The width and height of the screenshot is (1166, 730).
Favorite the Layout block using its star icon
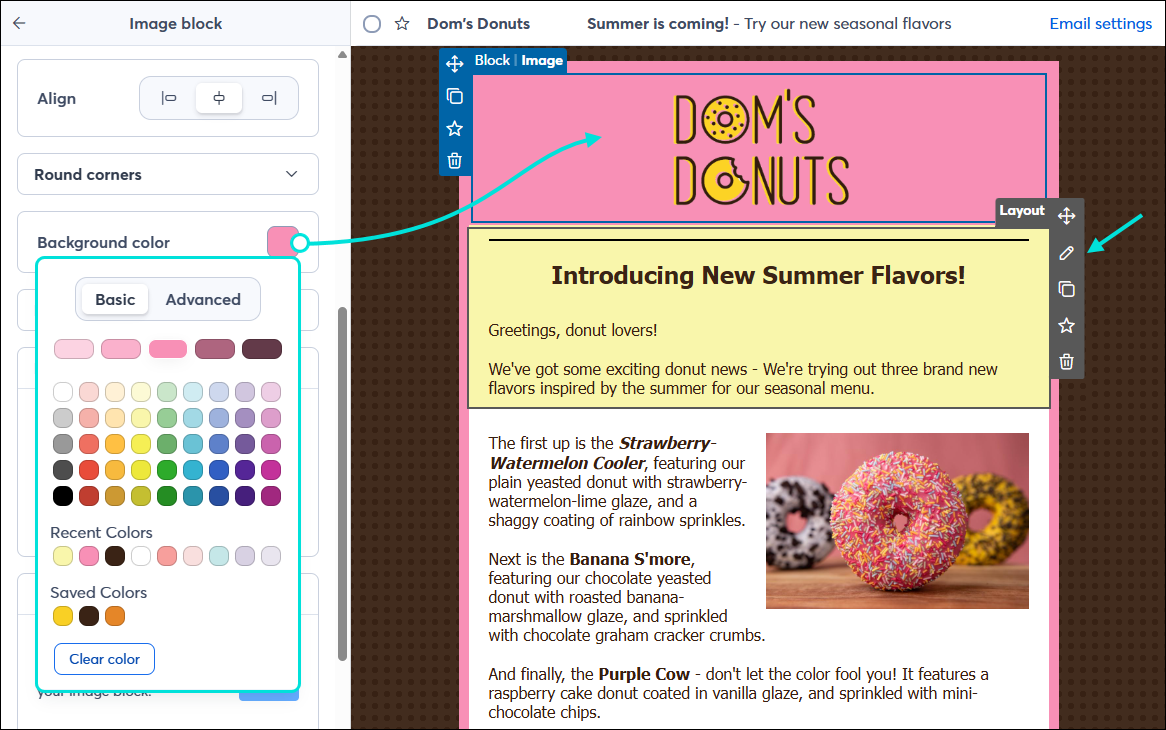(1066, 325)
